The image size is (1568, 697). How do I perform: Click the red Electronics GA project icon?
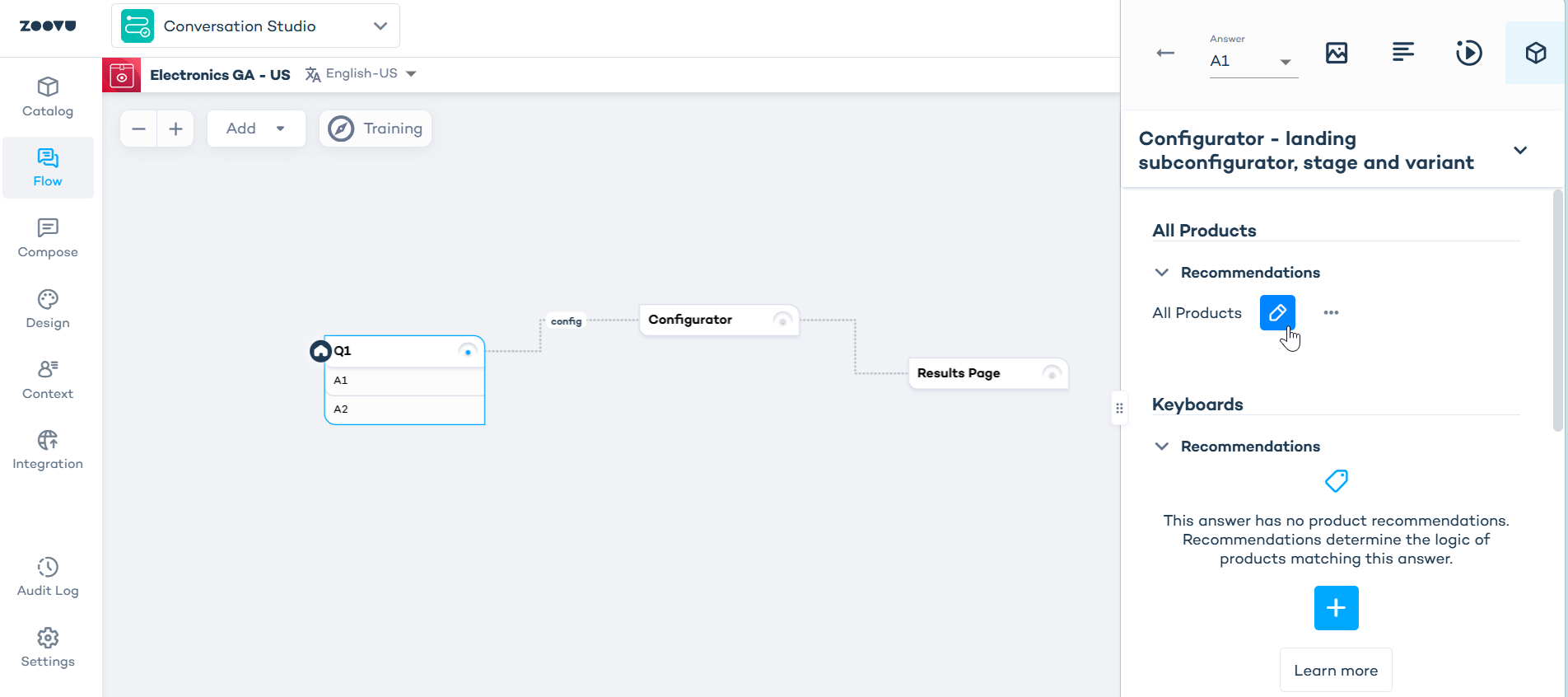coord(122,75)
